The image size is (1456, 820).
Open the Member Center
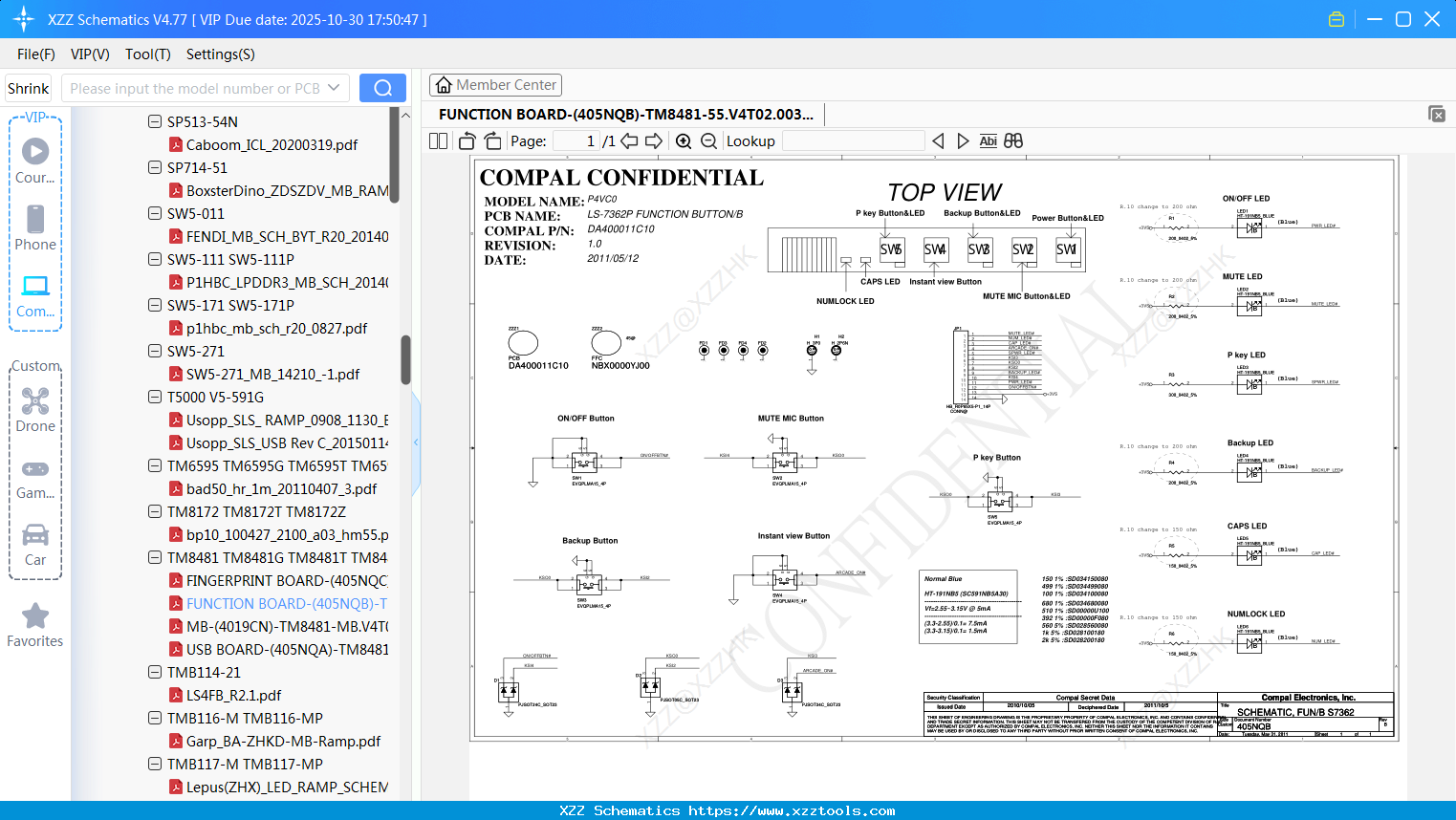pos(495,85)
